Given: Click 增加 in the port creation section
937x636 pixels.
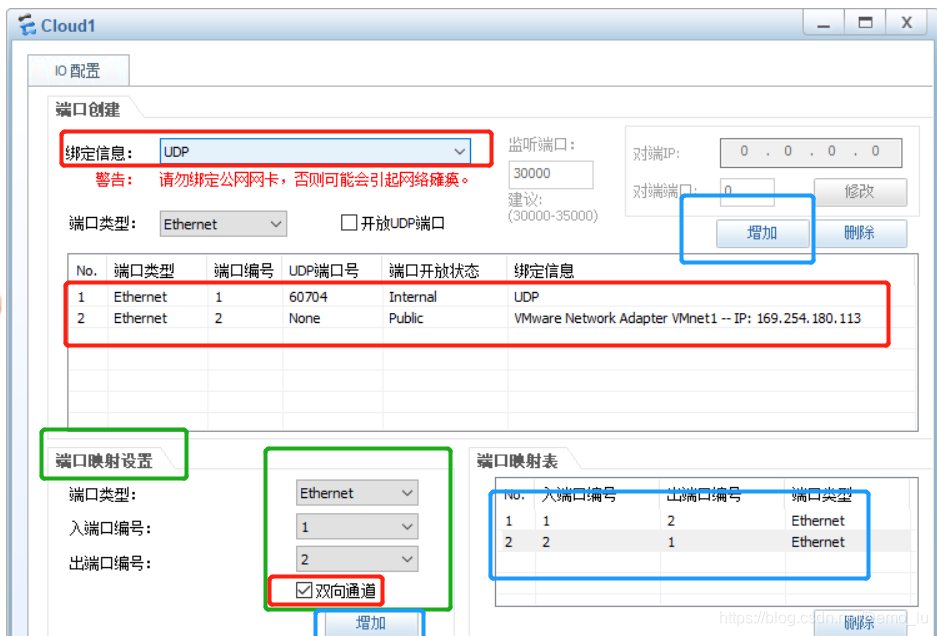Looking at the screenshot, I should point(762,233).
